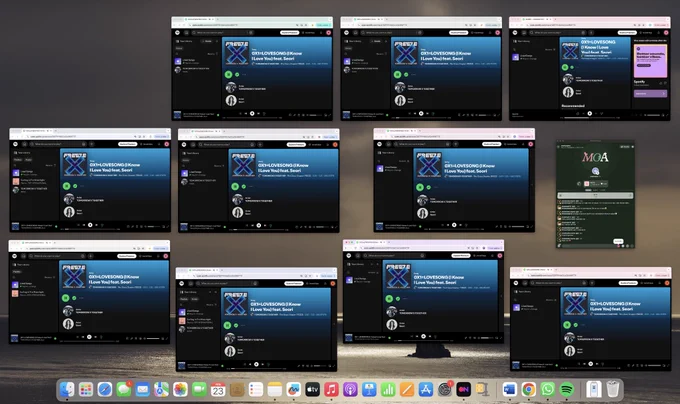Launch Keynote from the dock
The width and height of the screenshot is (680, 404).
click(x=369, y=389)
